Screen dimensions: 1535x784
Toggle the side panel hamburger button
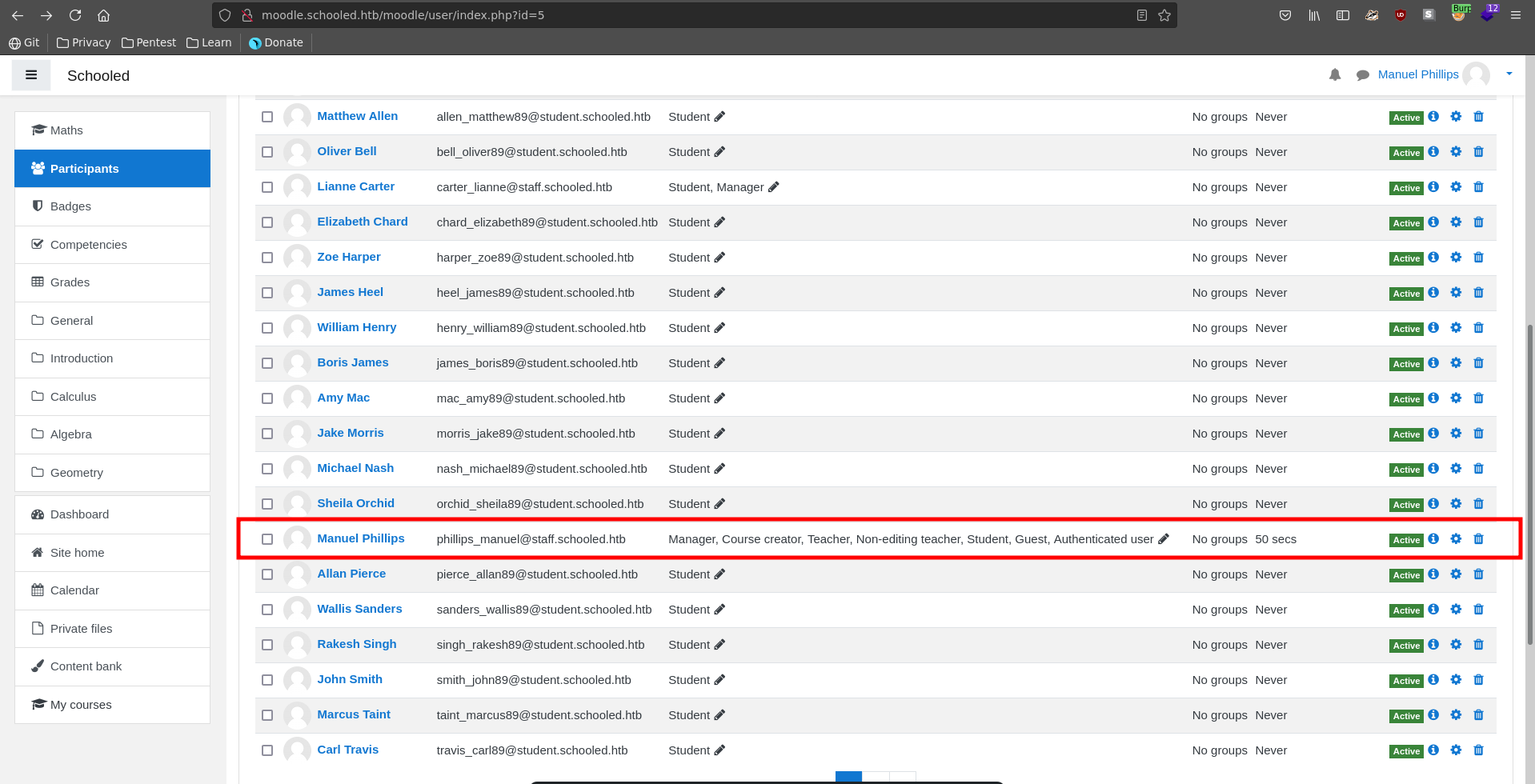click(x=31, y=75)
